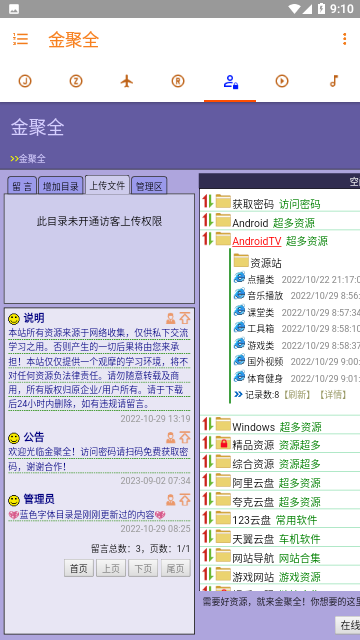Click sort arrows beside 阿里云盘

[208, 480]
